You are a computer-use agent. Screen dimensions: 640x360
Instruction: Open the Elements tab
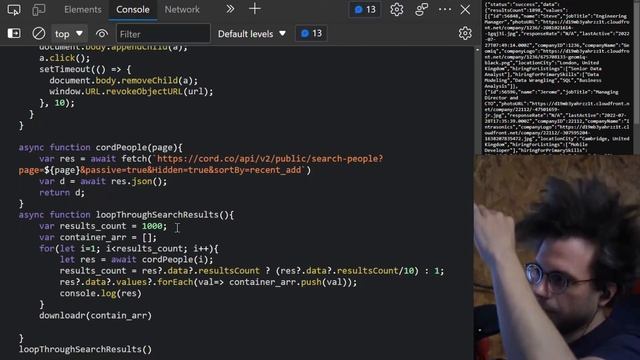[x=83, y=9]
